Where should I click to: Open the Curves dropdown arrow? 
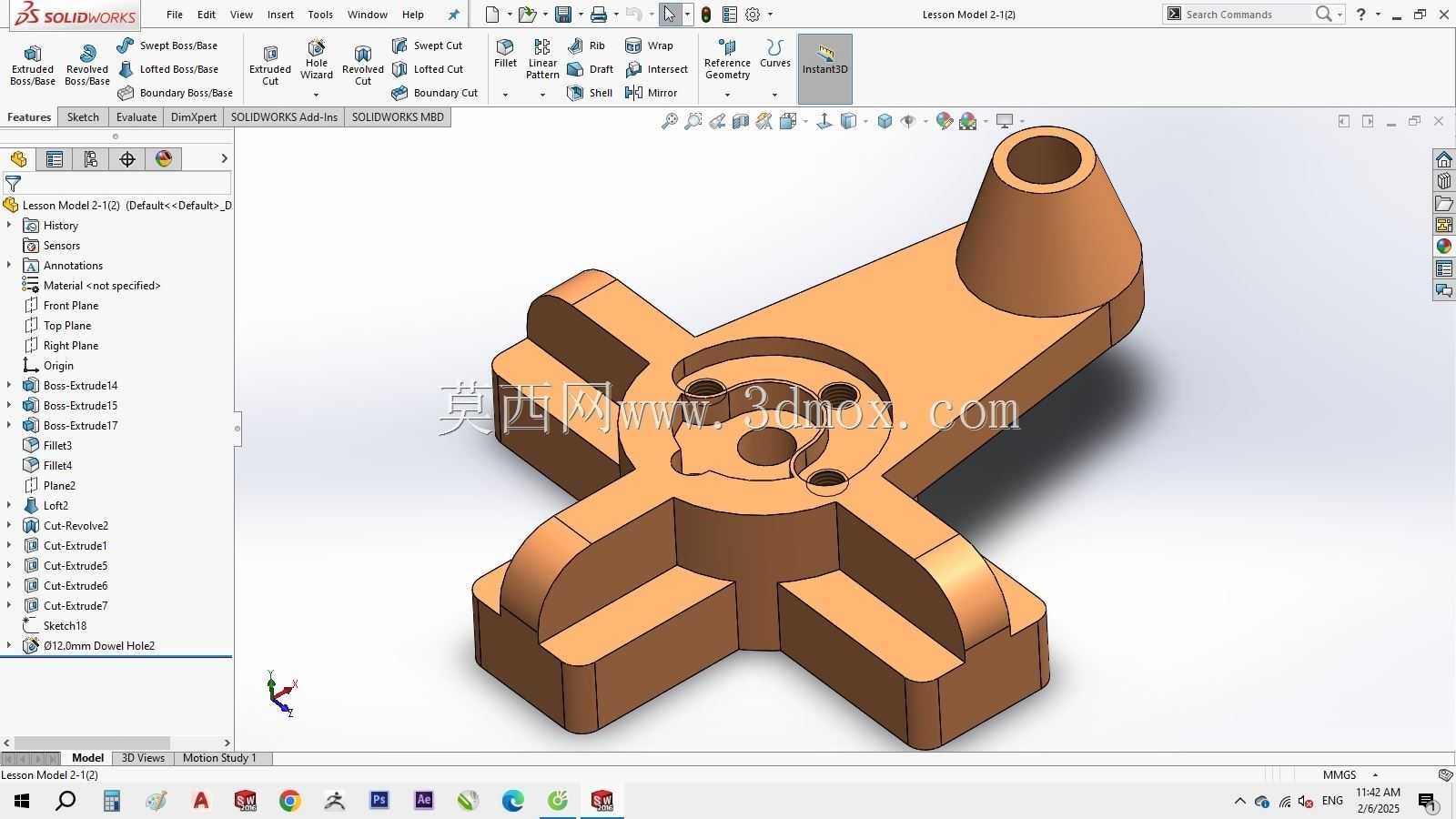point(775,95)
